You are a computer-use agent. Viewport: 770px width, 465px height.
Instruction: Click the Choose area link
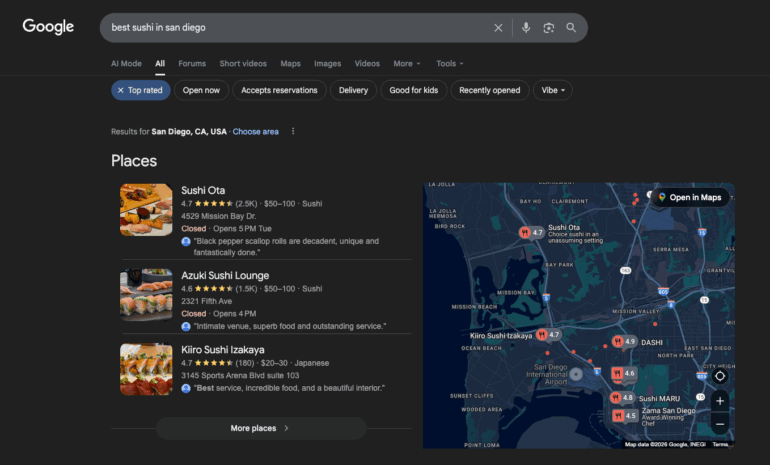point(255,131)
